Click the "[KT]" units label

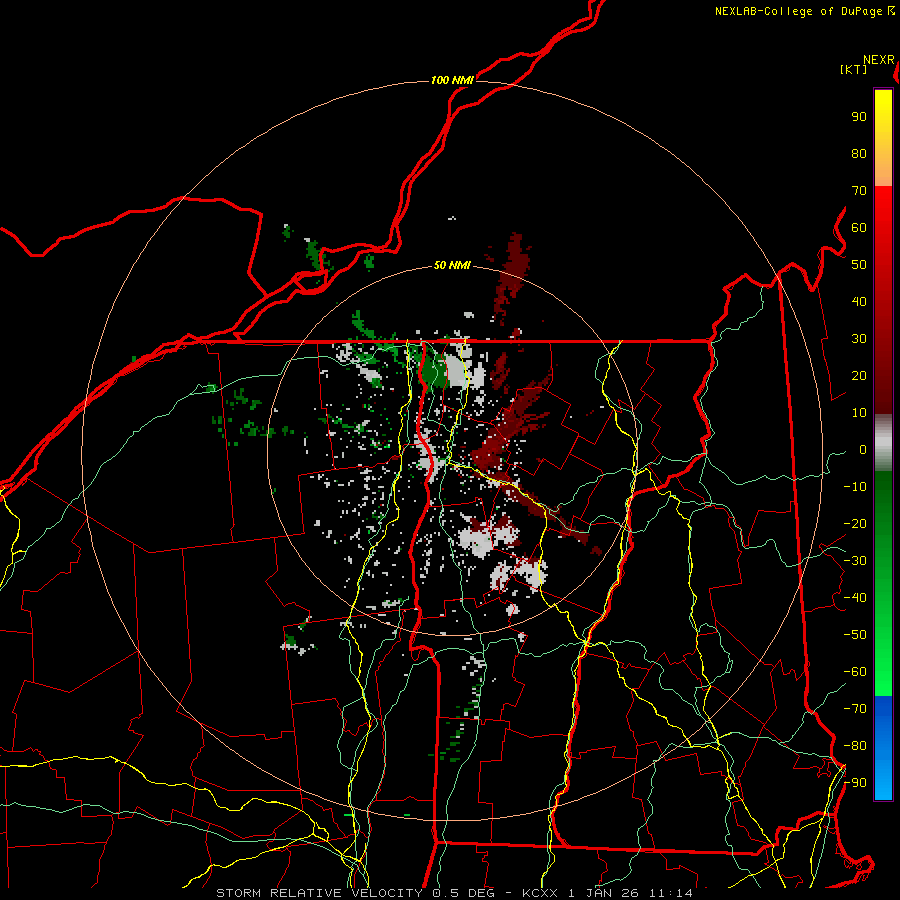click(854, 69)
